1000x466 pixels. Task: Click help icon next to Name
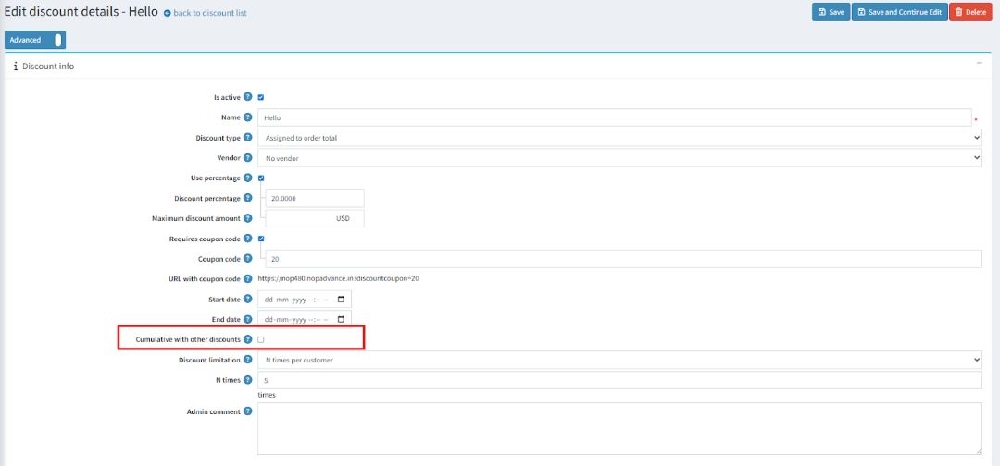pyautogui.click(x=248, y=117)
